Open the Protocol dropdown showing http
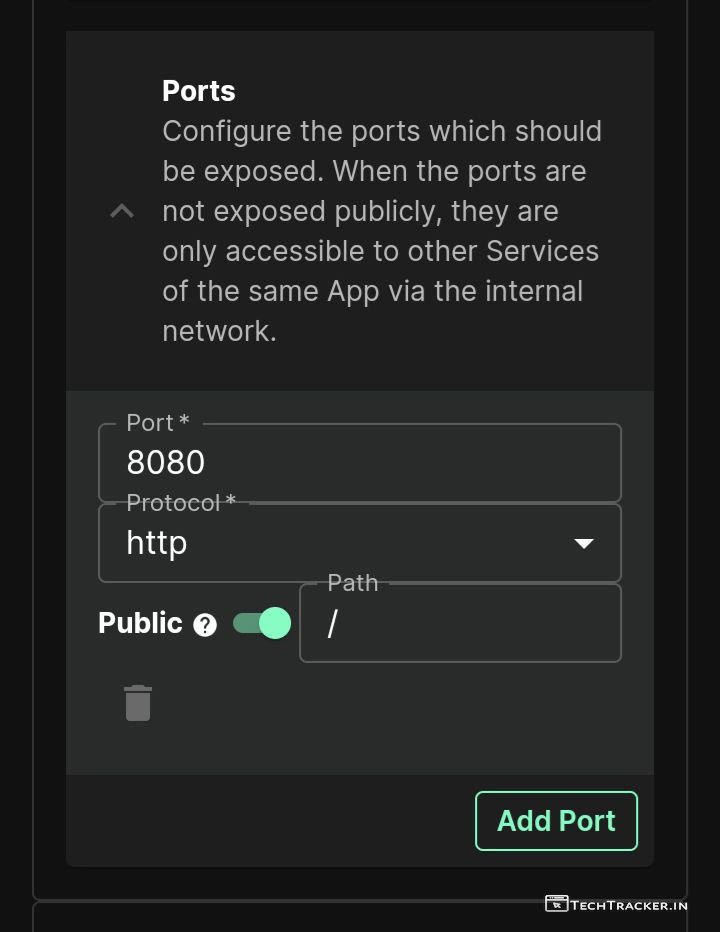 click(340, 543)
